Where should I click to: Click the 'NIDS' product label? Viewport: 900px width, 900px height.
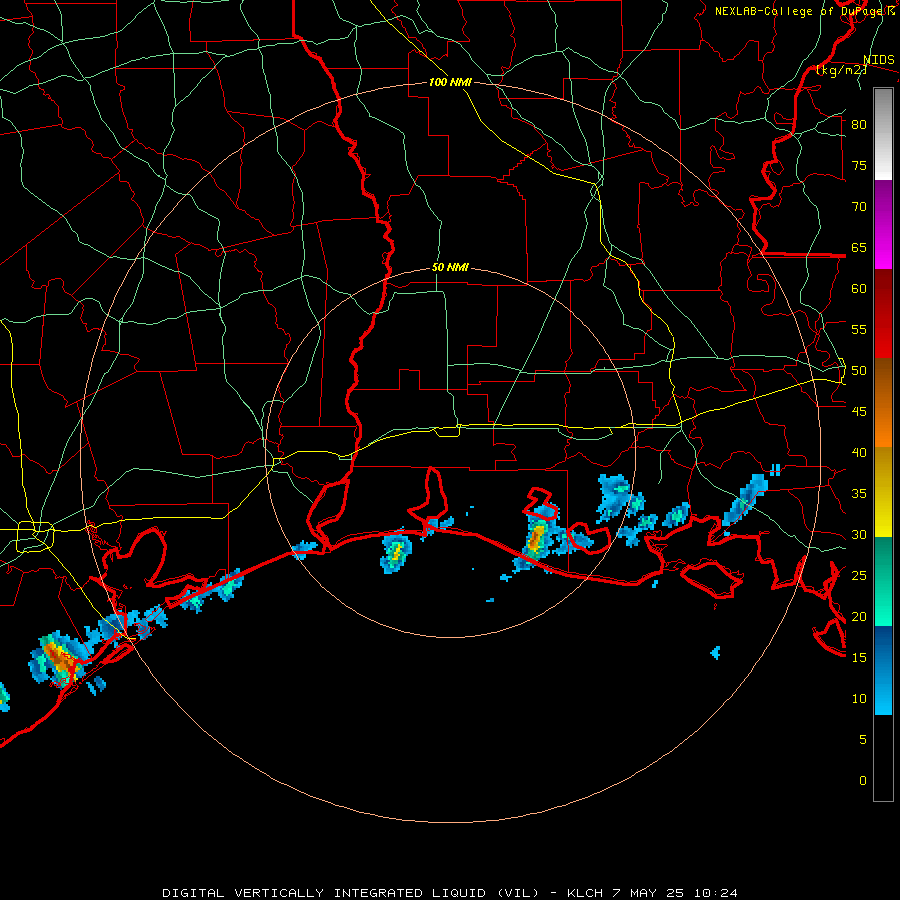[x=878, y=59]
